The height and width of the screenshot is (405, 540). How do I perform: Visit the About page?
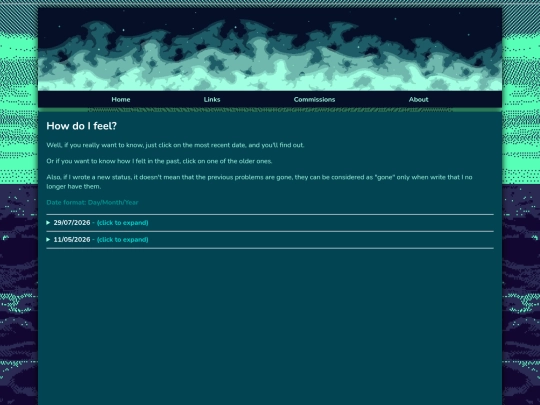coord(418,100)
